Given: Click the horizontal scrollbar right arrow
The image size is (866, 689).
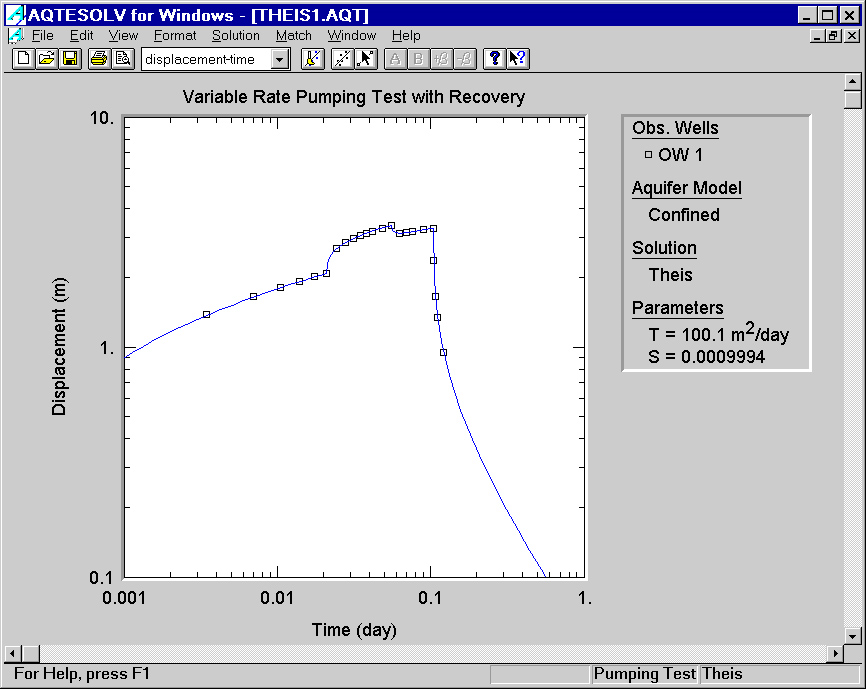Looking at the screenshot, I should pyautogui.click(x=835, y=654).
